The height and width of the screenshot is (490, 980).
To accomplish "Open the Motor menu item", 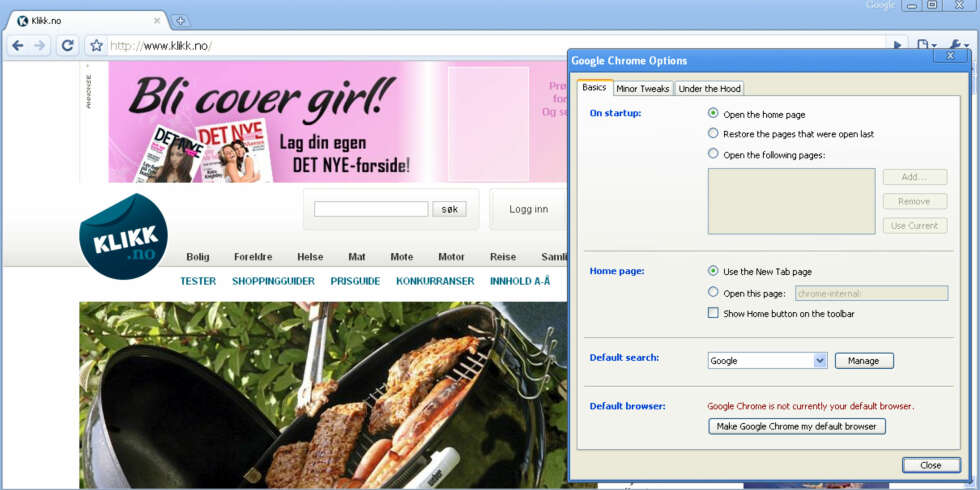I will pos(451,257).
